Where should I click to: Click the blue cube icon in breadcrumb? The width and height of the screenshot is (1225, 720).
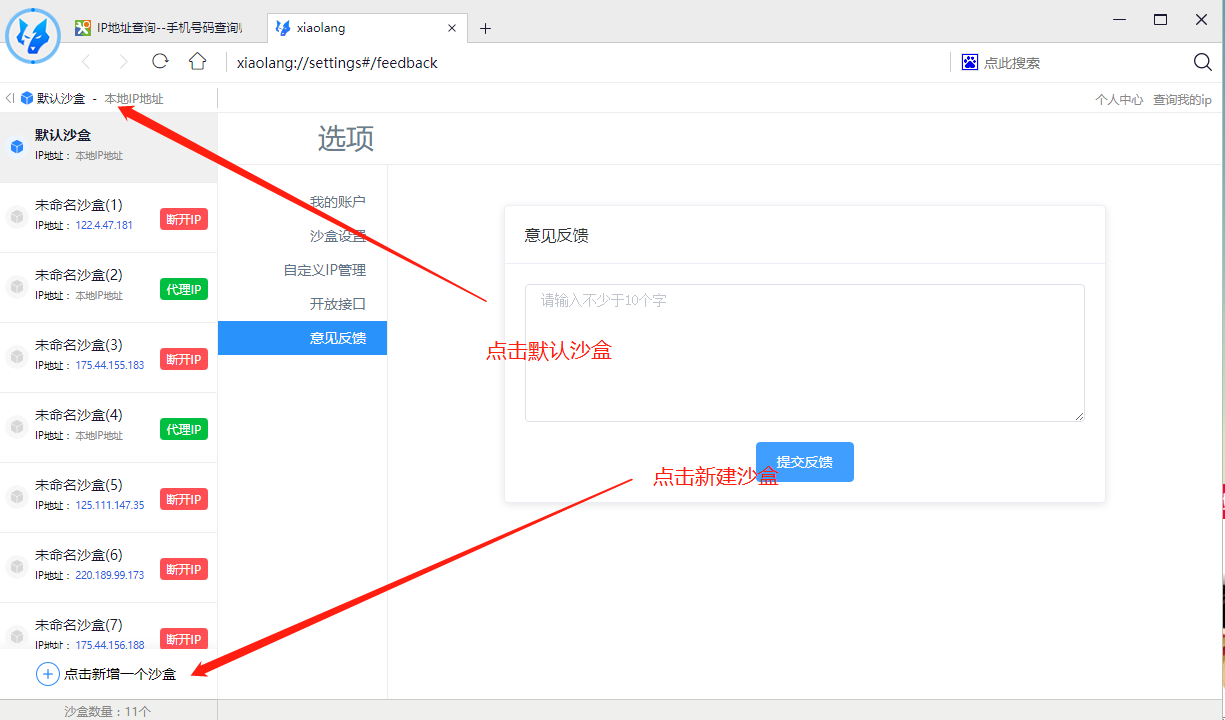click(x=26, y=98)
